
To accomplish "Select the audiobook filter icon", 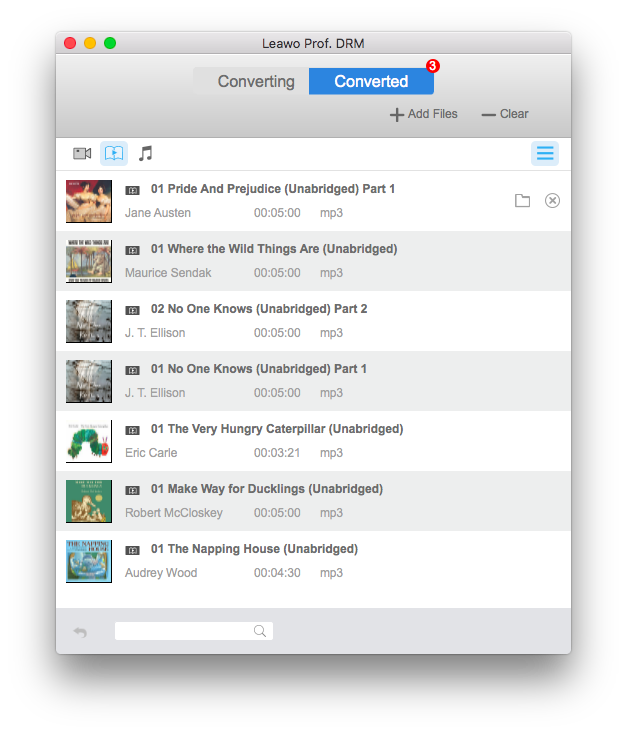I will point(114,153).
